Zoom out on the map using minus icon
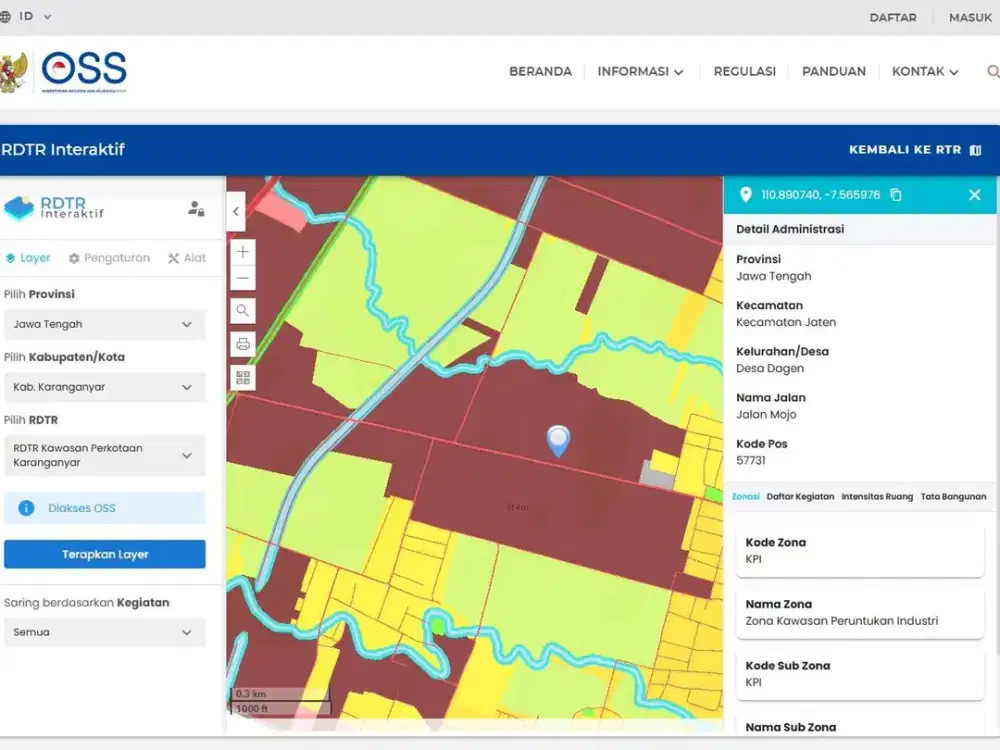 point(242,276)
